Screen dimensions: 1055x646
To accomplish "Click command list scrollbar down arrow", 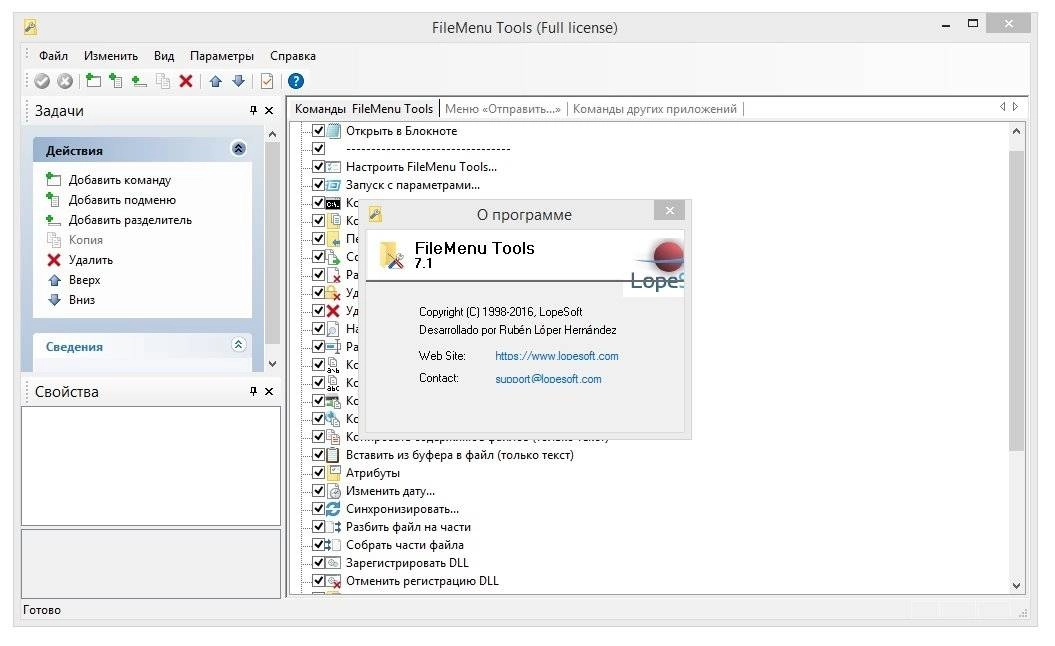I will (x=1016, y=586).
